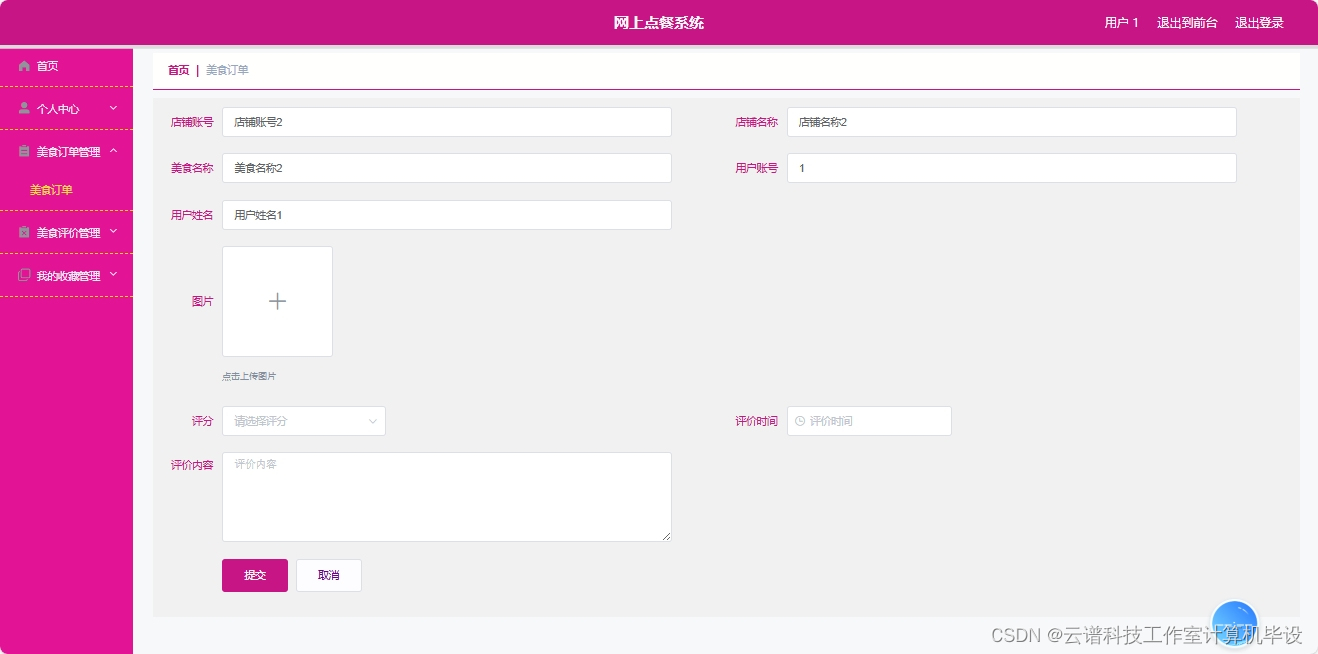Click the 取消 cancel button
Viewport: 1318px width, 654px height.
[329, 575]
